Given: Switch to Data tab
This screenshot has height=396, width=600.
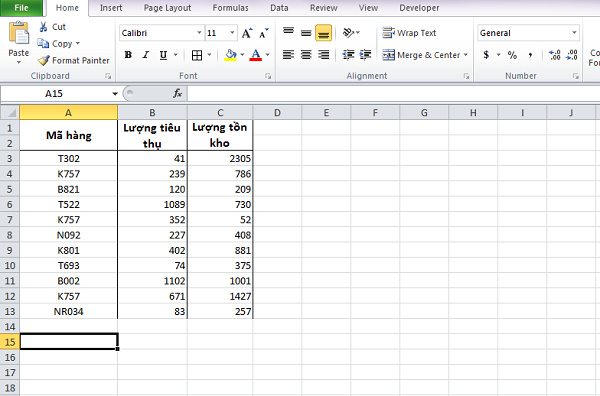Looking at the screenshot, I should [x=279, y=8].
